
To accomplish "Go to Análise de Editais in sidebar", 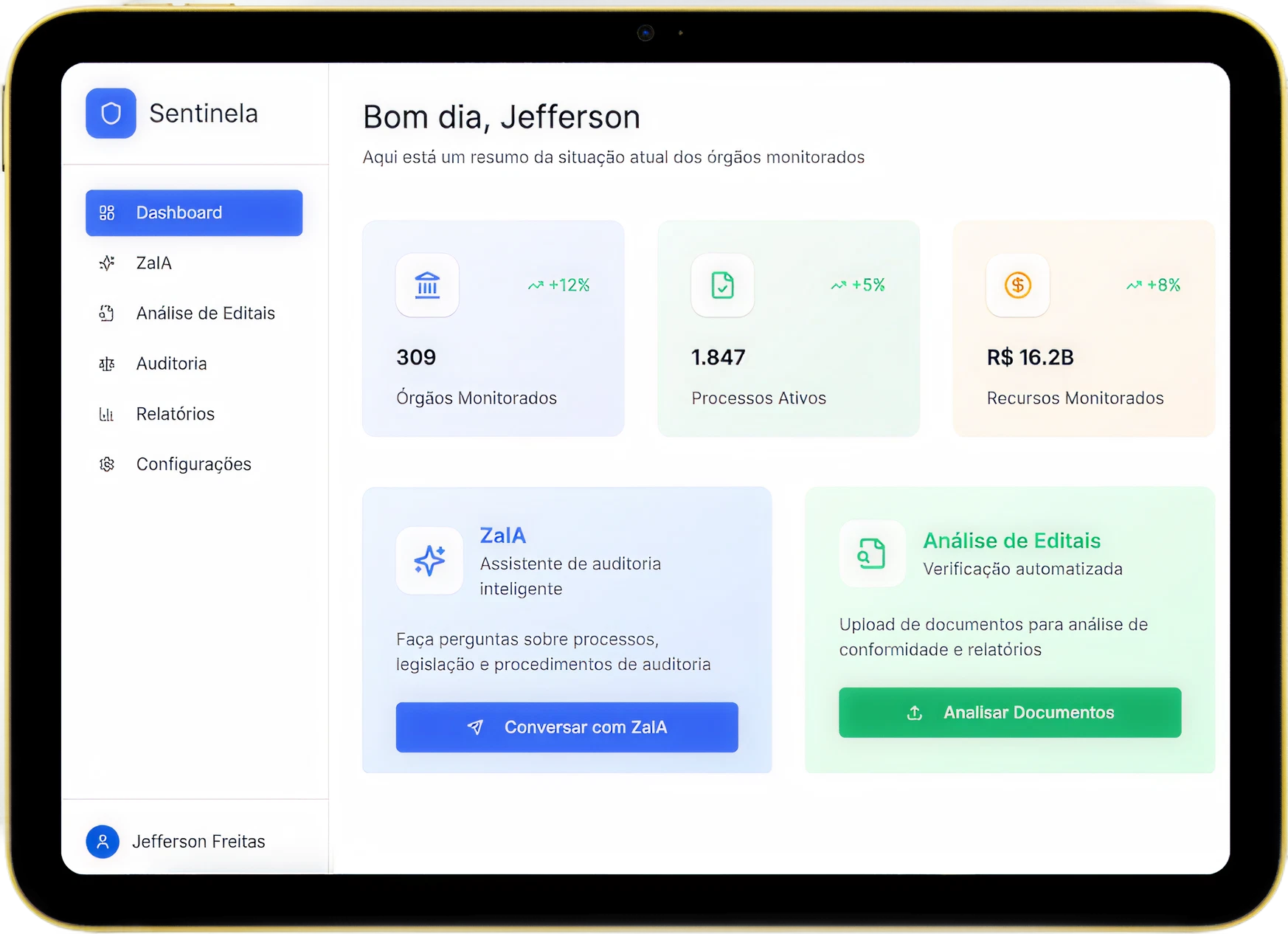I will [x=205, y=314].
